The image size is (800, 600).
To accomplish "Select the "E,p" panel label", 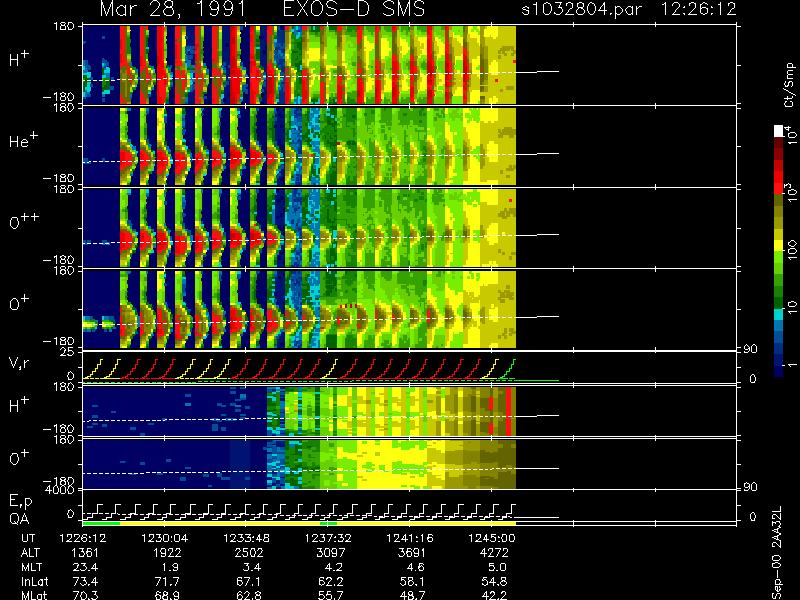I will (20, 502).
